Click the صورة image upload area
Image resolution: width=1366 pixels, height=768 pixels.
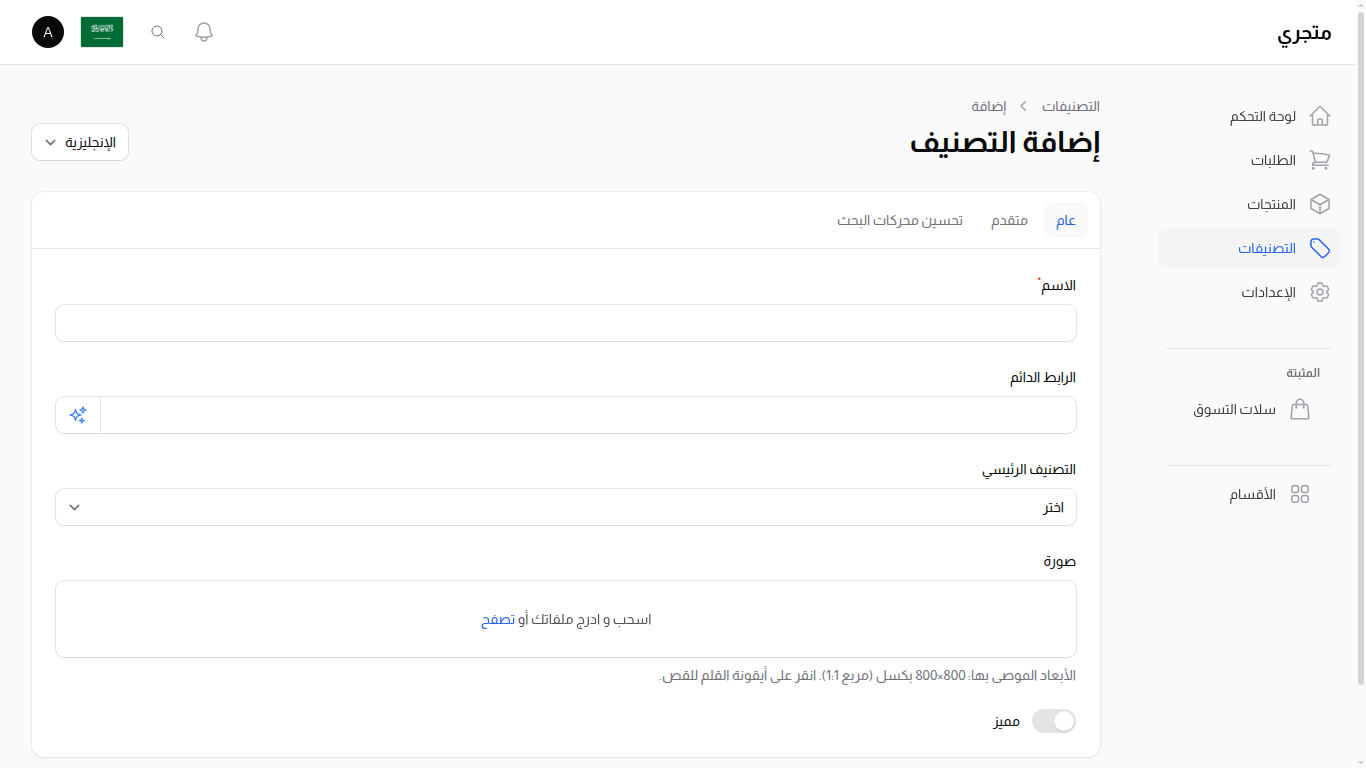pos(565,619)
